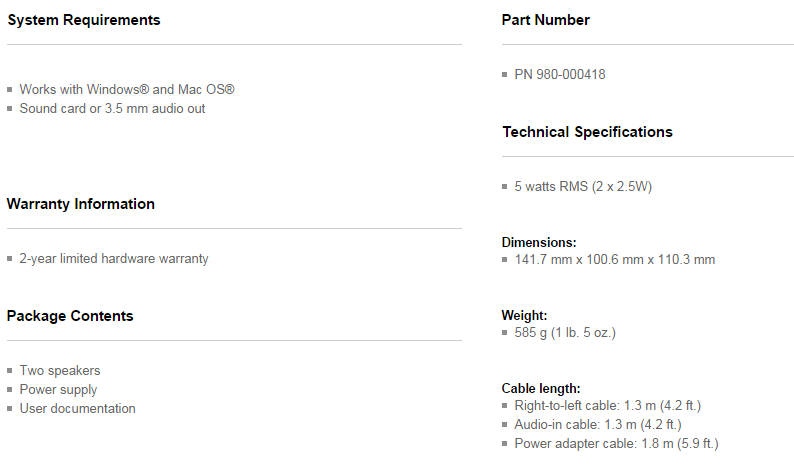794x470 pixels.
Task: Click the Power supply list item
Action: (58, 389)
